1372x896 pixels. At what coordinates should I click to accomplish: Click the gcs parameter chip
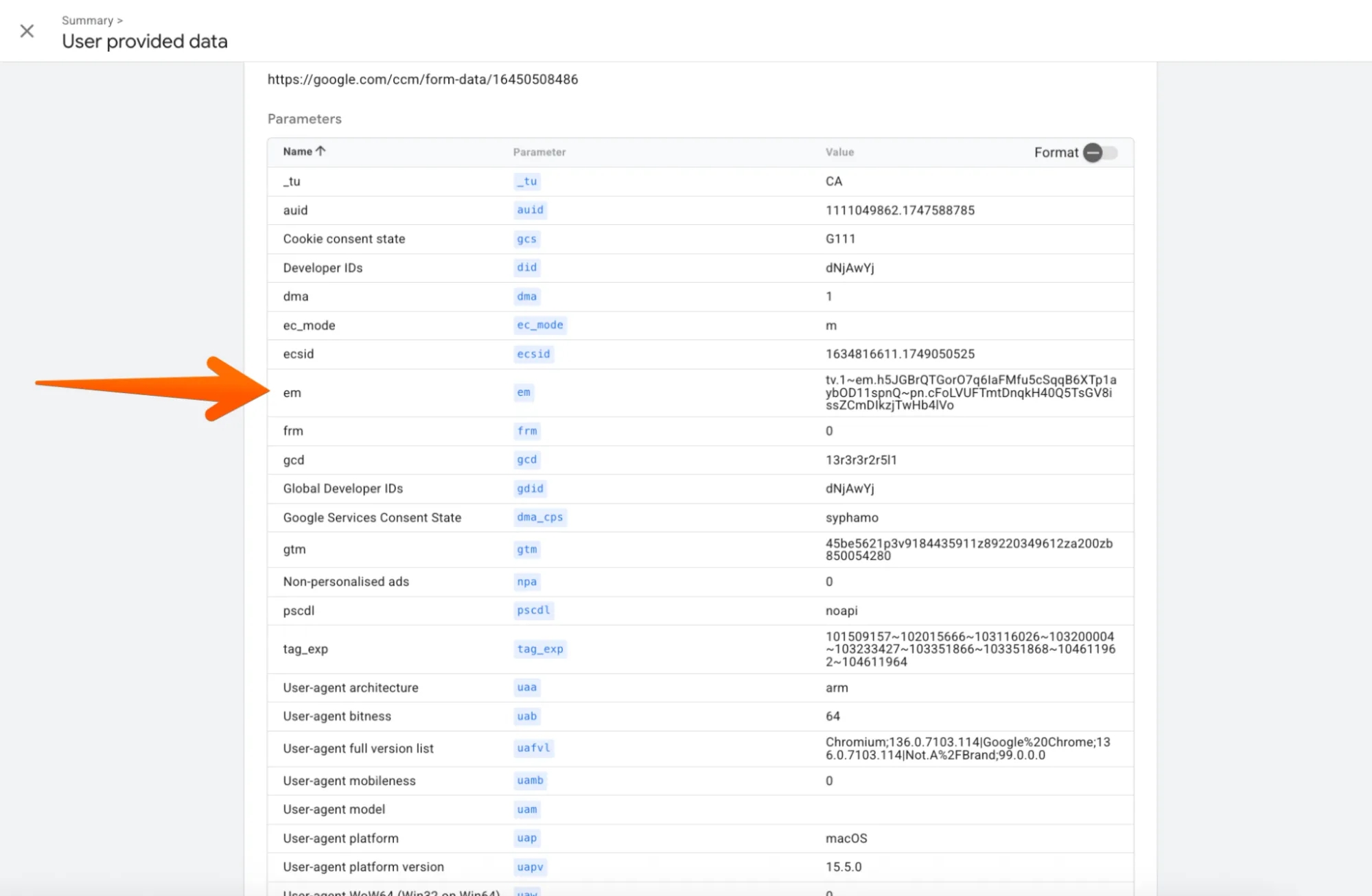[x=526, y=239]
